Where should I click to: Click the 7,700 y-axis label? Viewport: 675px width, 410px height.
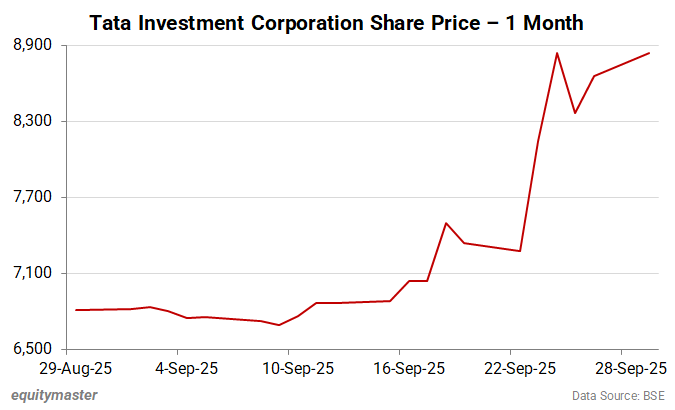point(35,198)
